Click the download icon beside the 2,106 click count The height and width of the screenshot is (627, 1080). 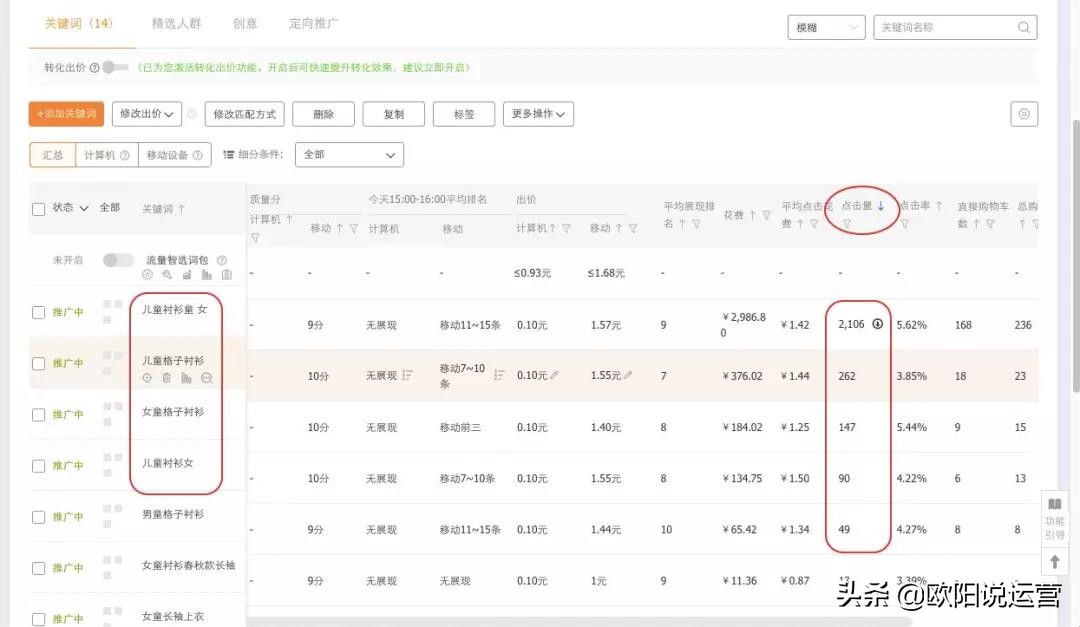(x=877, y=324)
